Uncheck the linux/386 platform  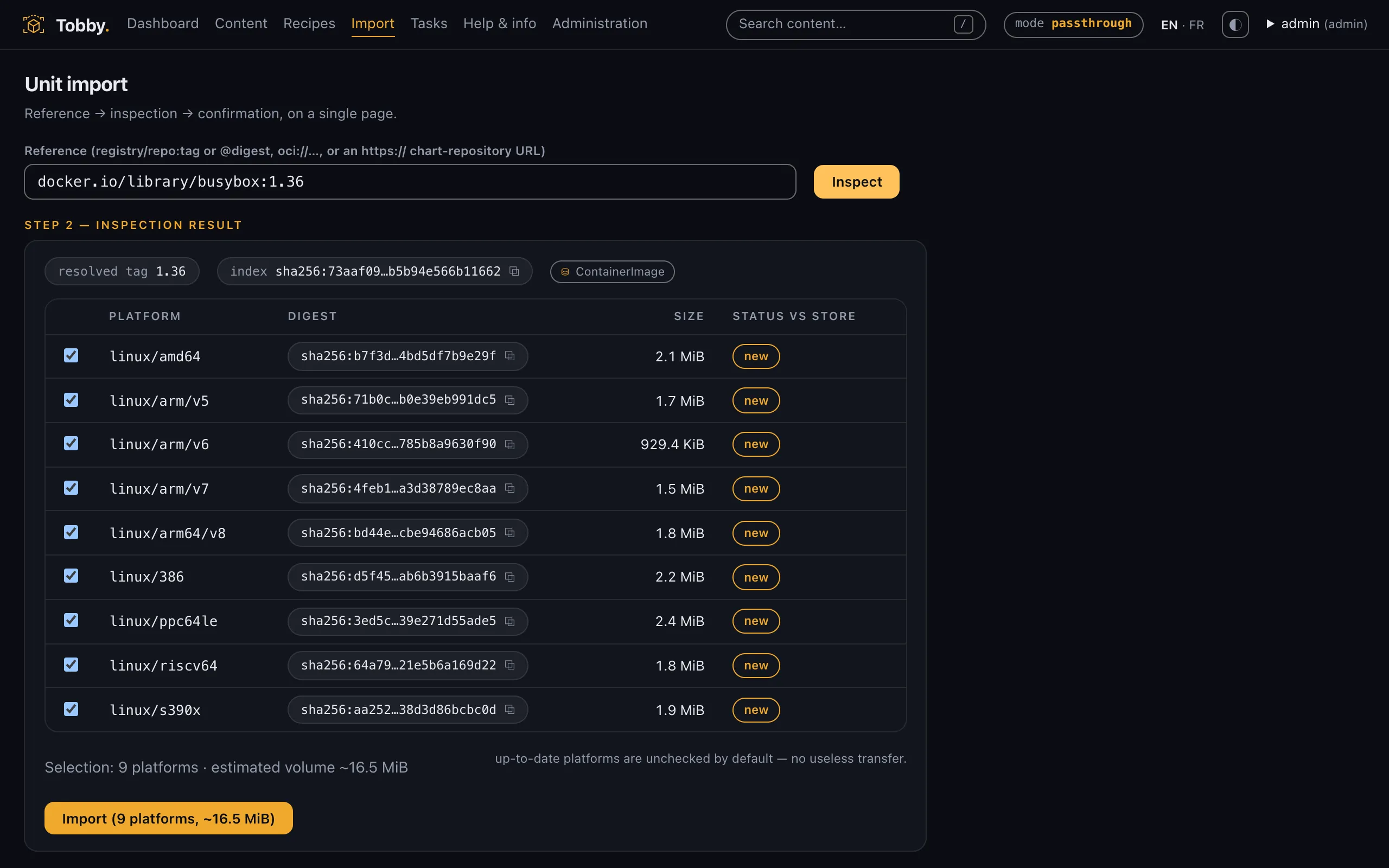tap(71, 576)
